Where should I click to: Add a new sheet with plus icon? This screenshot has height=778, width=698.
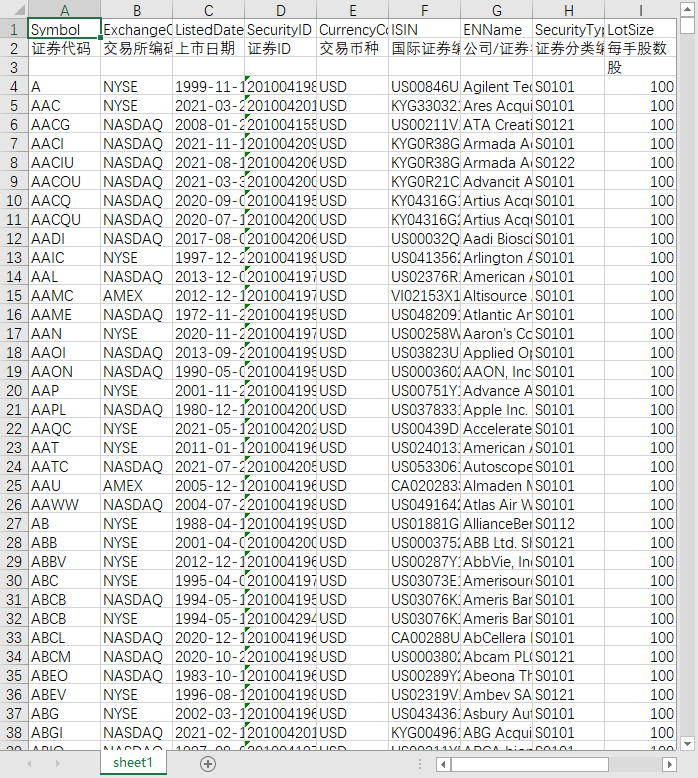click(x=208, y=764)
